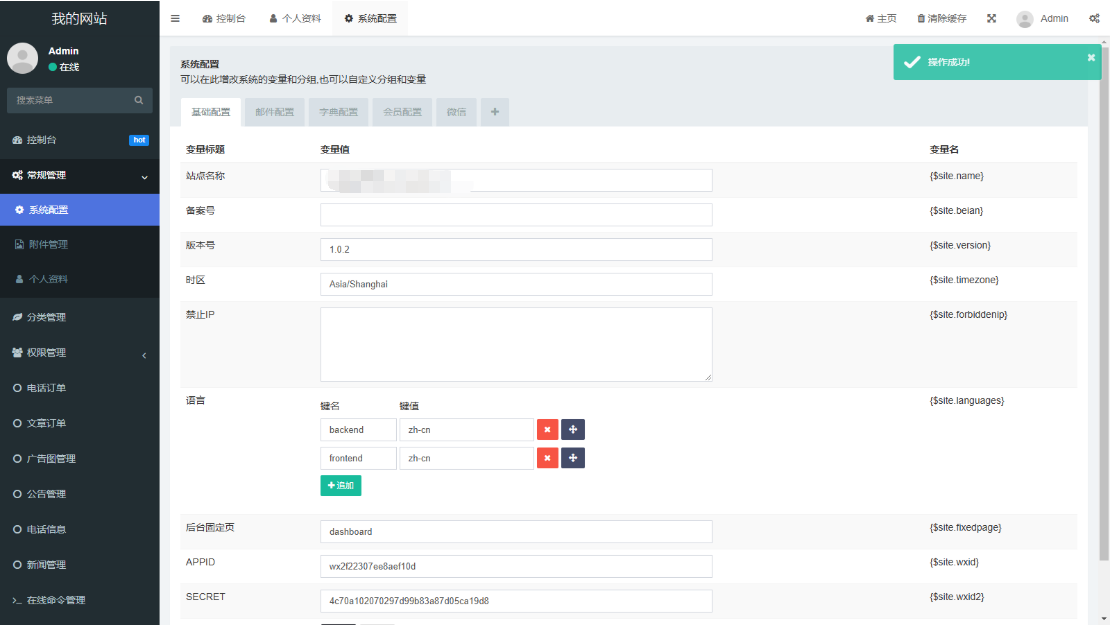Click search magnifier icon in sidebar
This screenshot has height=625, width=1110.
click(x=139, y=100)
